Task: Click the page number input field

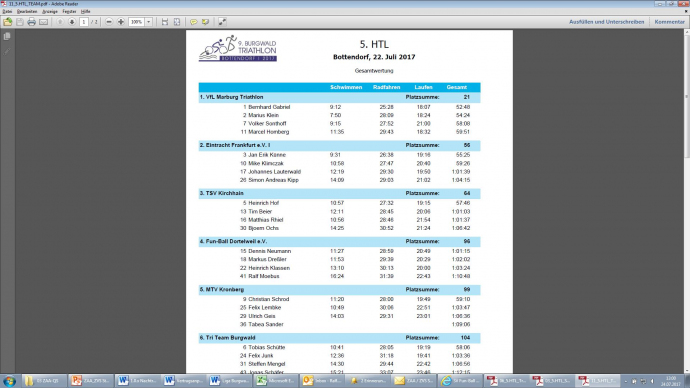Action: pos(84,22)
